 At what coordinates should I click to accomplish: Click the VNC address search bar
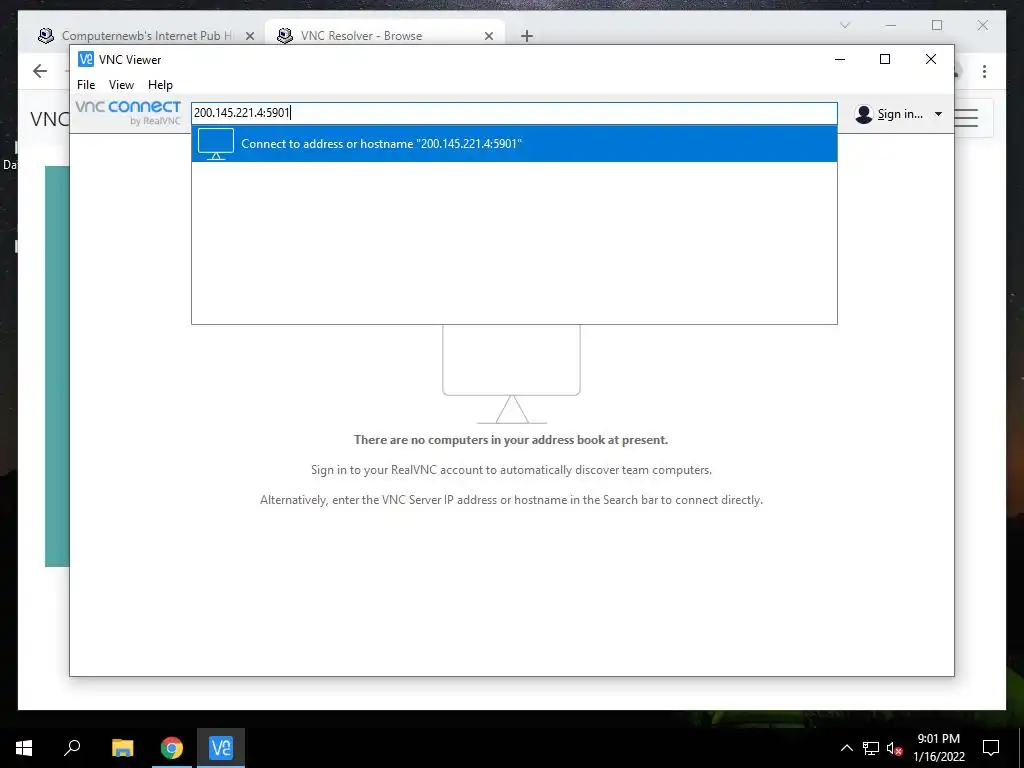[514, 113]
